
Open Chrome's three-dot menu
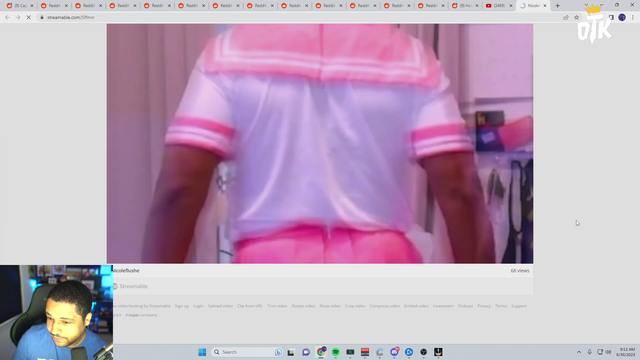(633, 18)
